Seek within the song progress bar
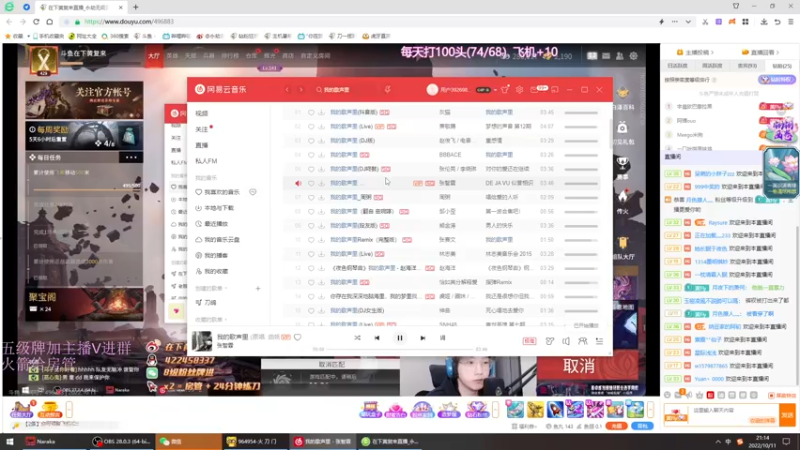800x450 pixels. point(401,349)
